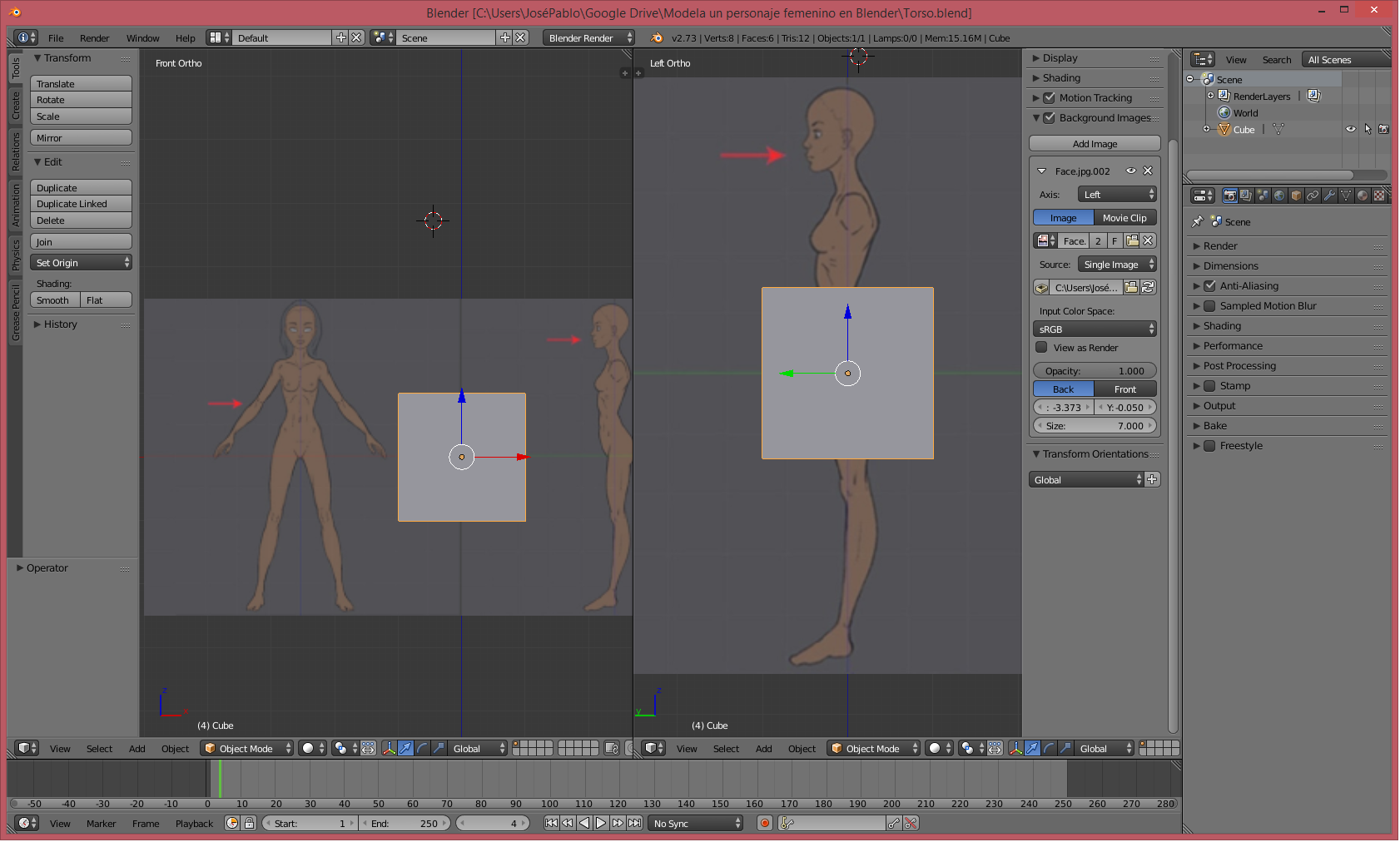Enable the View as Render checkbox
Screen dimensions: 1400x842
(x=1041, y=348)
